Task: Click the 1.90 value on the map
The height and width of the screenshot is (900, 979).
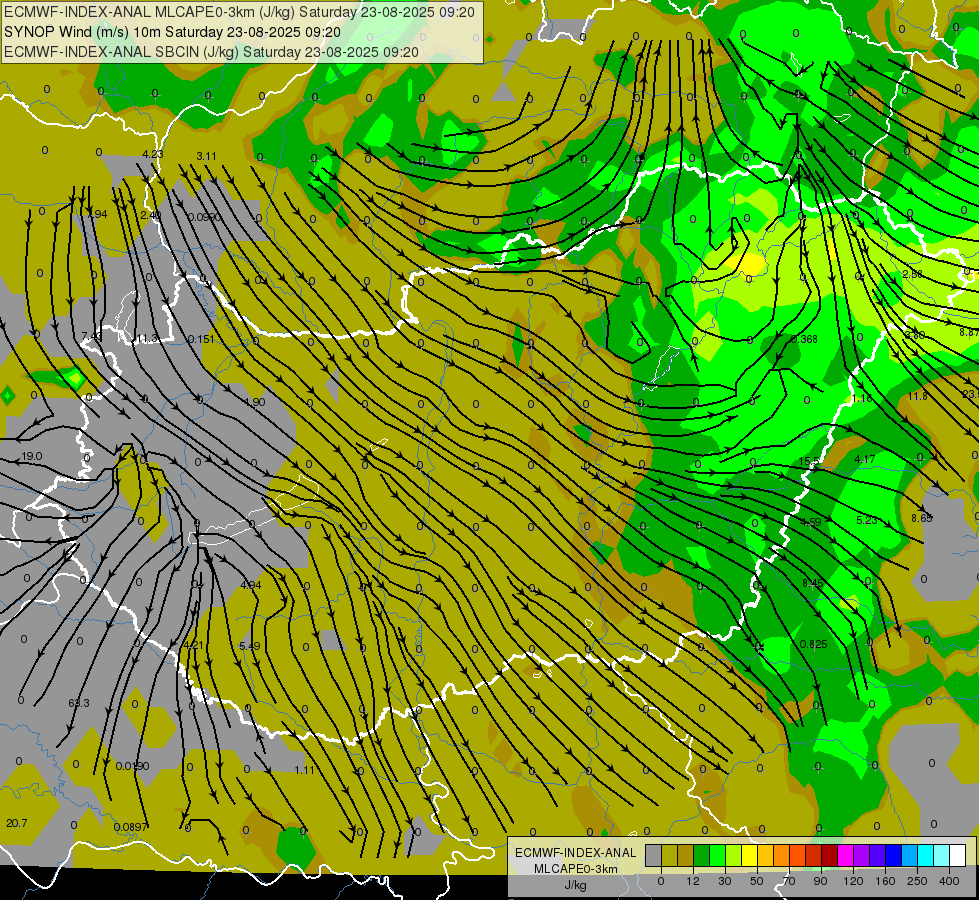Action: 255,402
